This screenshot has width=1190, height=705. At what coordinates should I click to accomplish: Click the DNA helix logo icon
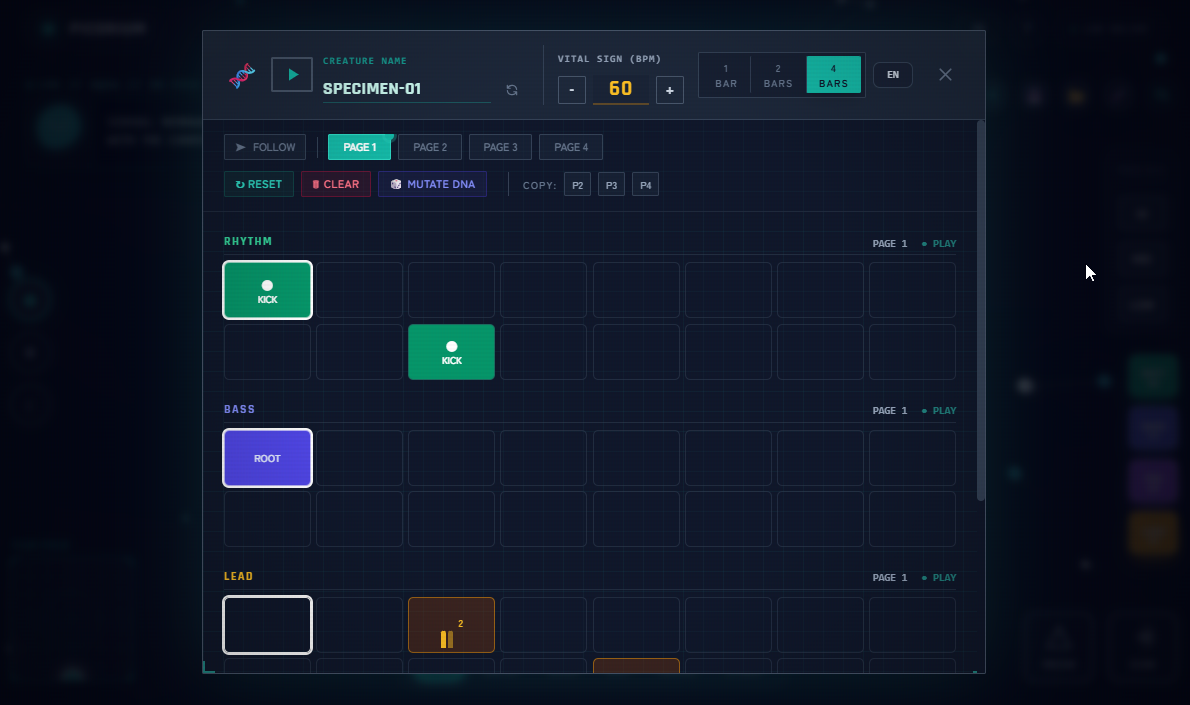[242, 75]
